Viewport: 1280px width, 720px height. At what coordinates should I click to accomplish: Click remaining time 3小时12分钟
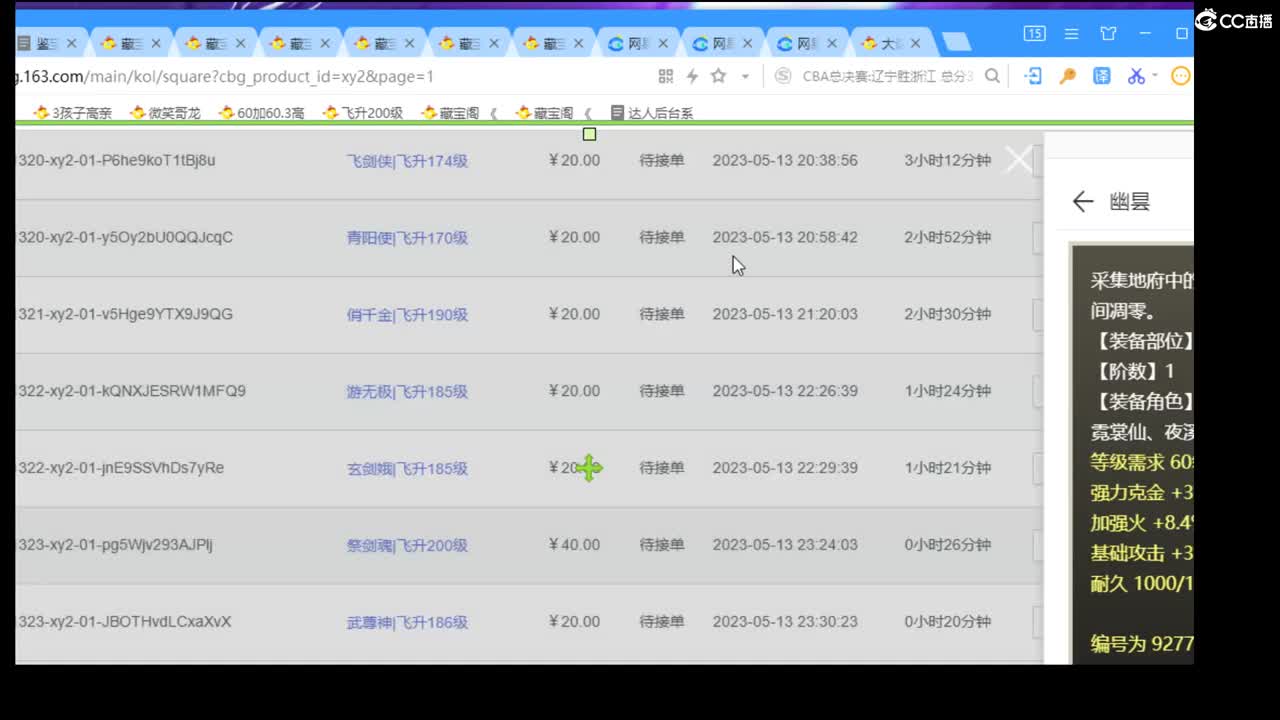click(x=947, y=160)
